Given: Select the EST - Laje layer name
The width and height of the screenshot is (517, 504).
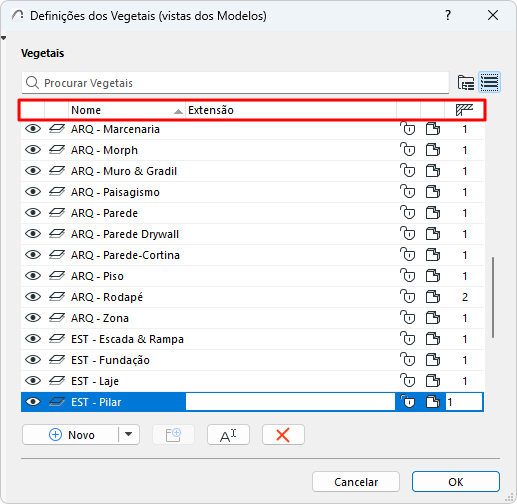Looking at the screenshot, I should click(x=95, y=381).
